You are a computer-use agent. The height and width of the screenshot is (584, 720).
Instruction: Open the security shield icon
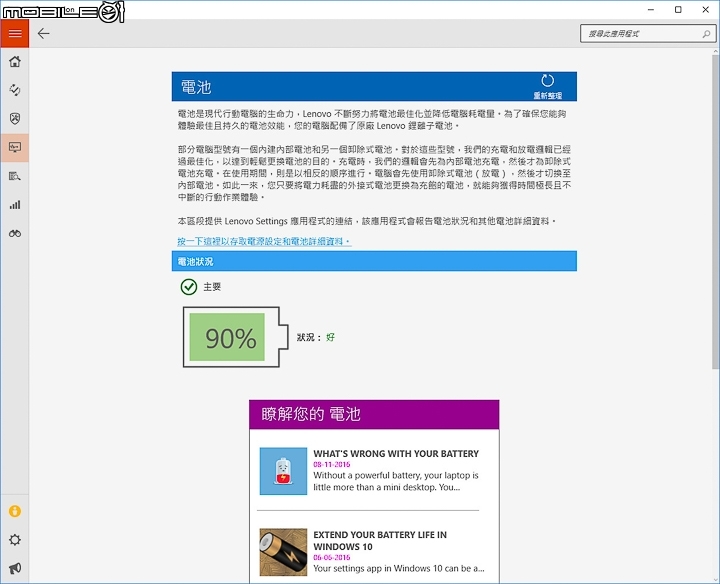coord(15,119)
